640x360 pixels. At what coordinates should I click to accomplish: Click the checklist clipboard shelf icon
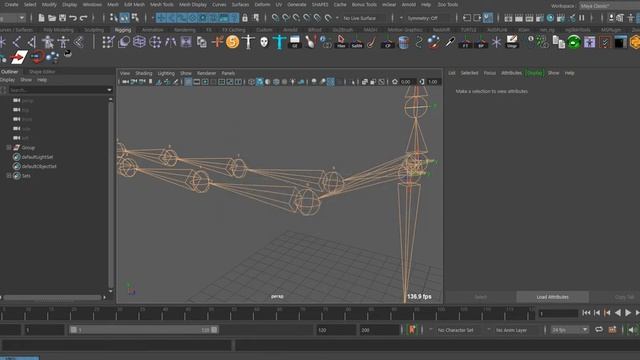click(x=605, y=42)
